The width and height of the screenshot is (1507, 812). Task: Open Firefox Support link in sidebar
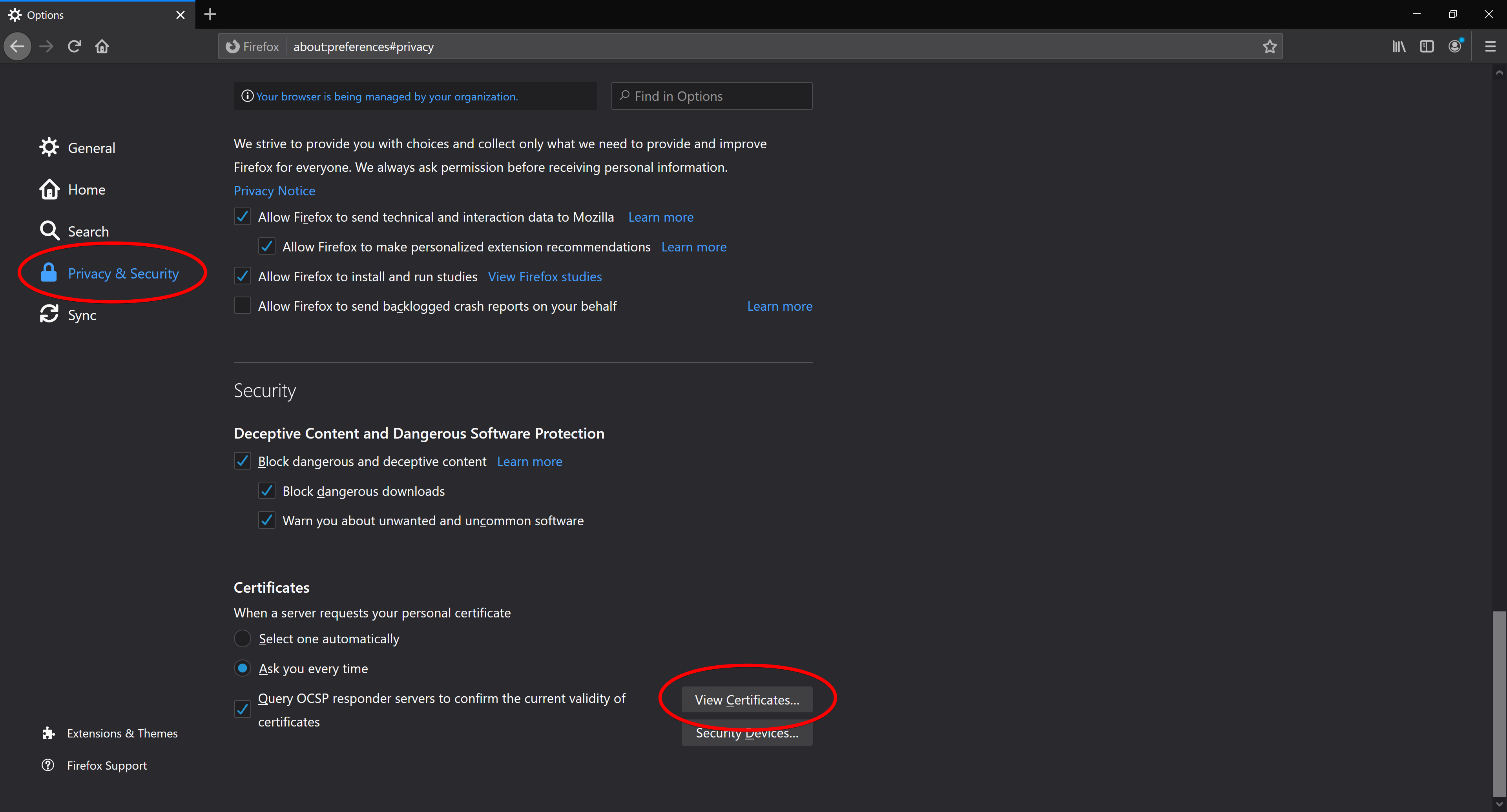(94, 765)
